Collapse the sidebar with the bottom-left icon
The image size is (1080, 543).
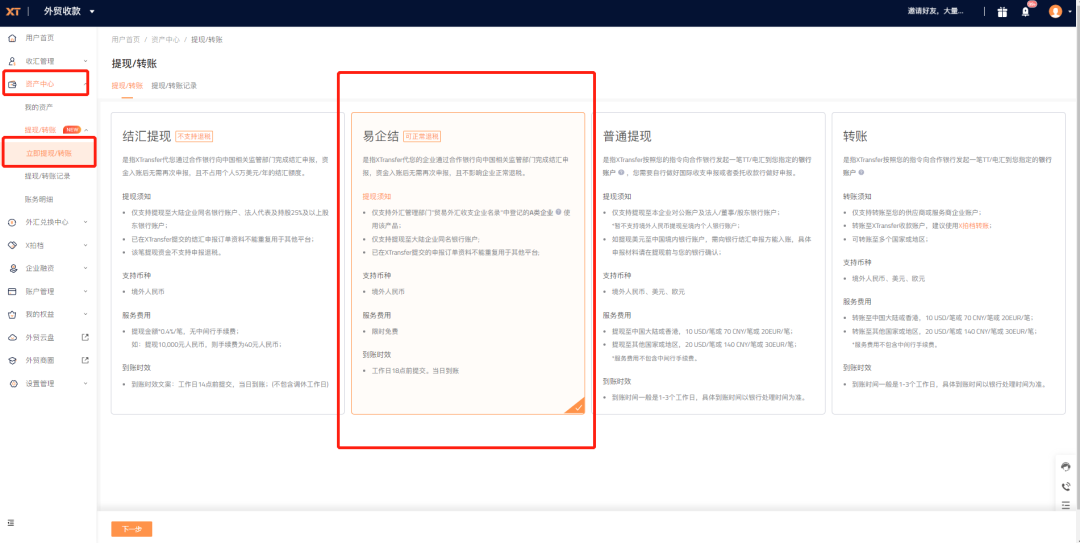11,522
